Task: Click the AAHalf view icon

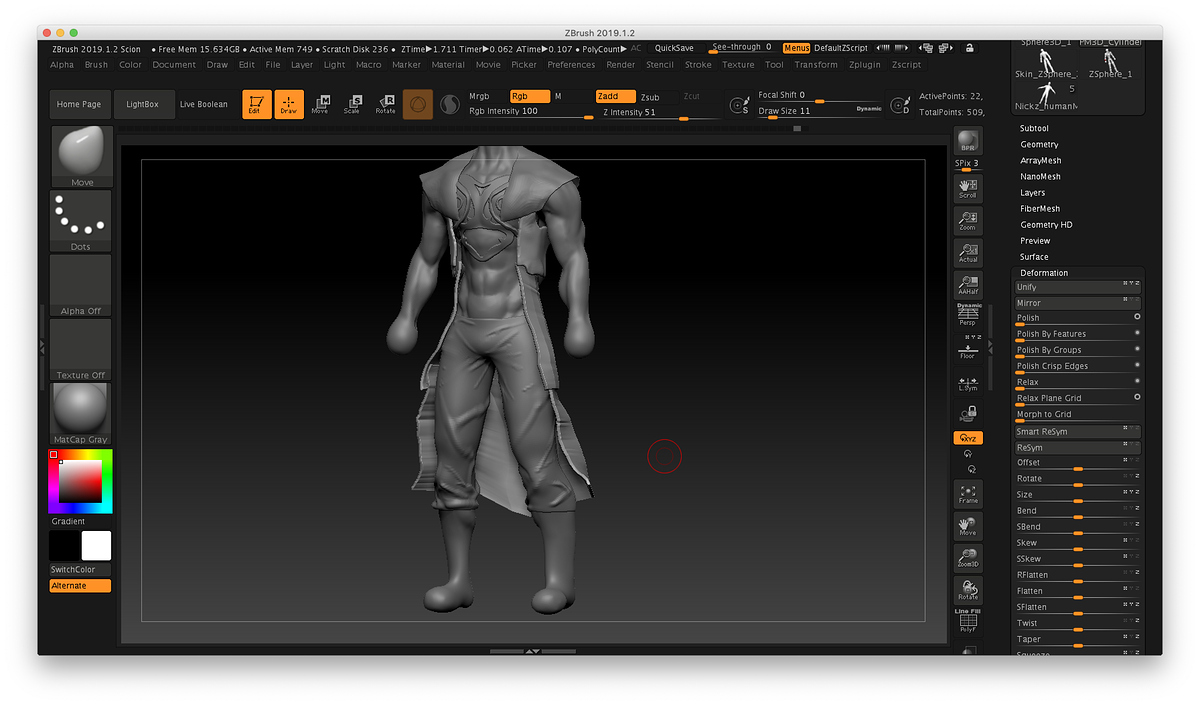Action: tap(968, 284)
